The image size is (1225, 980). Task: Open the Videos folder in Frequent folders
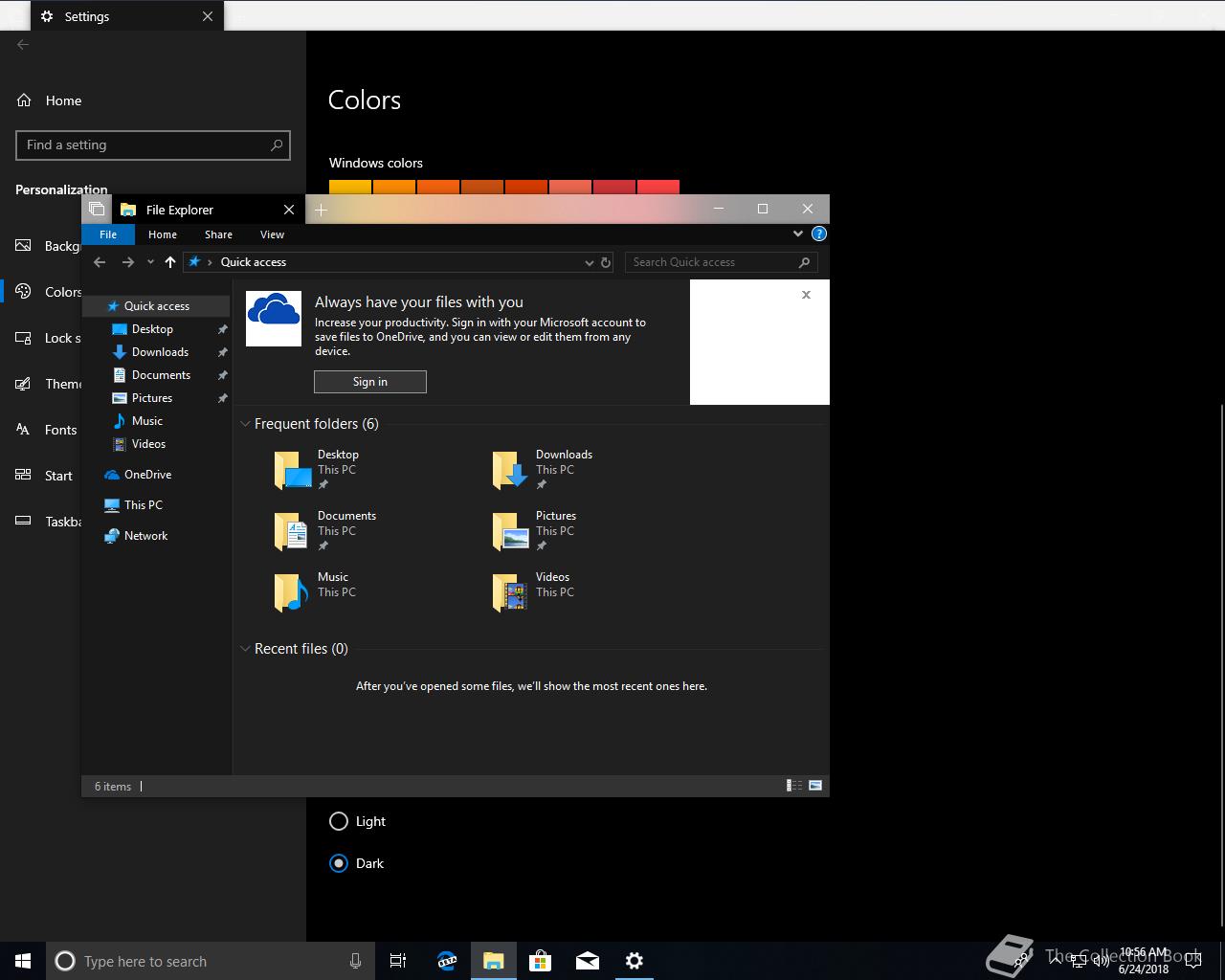tap(534, 592)
